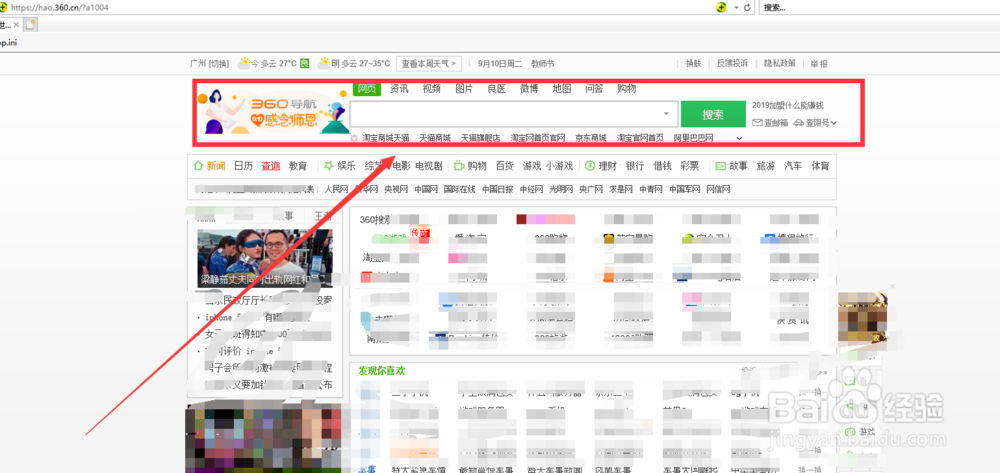Viewport: 1000px width, 473px height.
Task: Click 教师节 festival link
Action: coord(543,64)
